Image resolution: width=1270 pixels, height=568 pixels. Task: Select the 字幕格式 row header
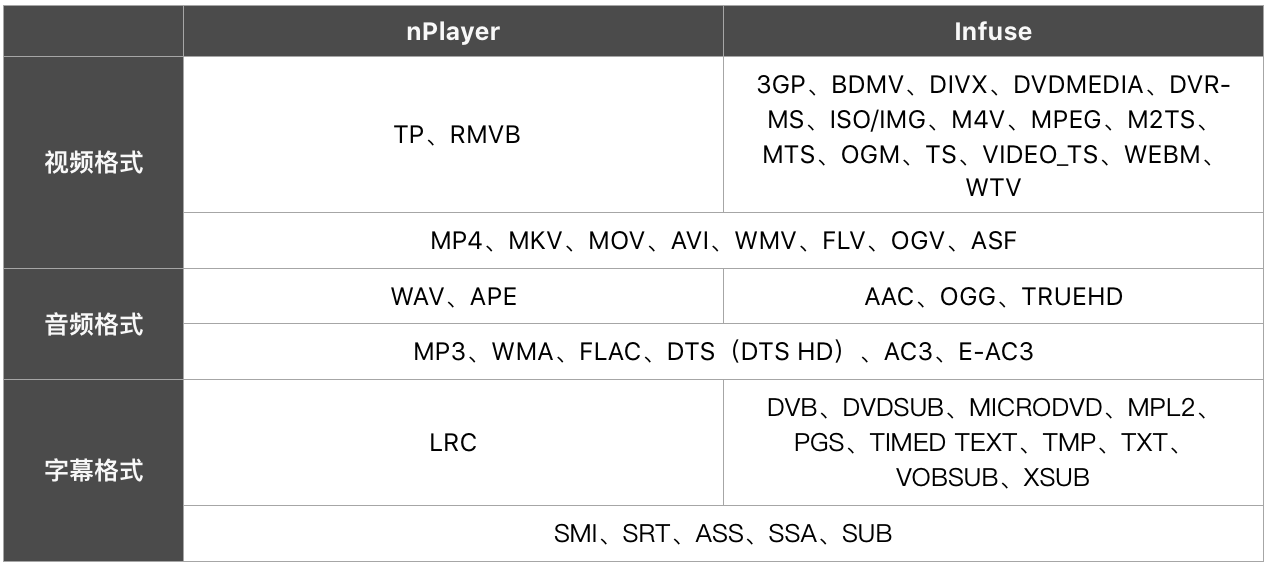click(94, 470)
